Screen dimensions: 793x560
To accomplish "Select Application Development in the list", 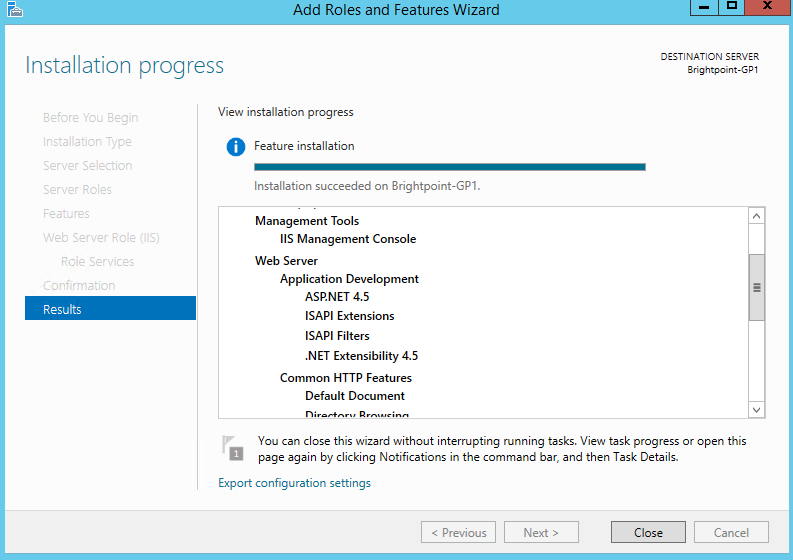I will [x=349, y=279].
